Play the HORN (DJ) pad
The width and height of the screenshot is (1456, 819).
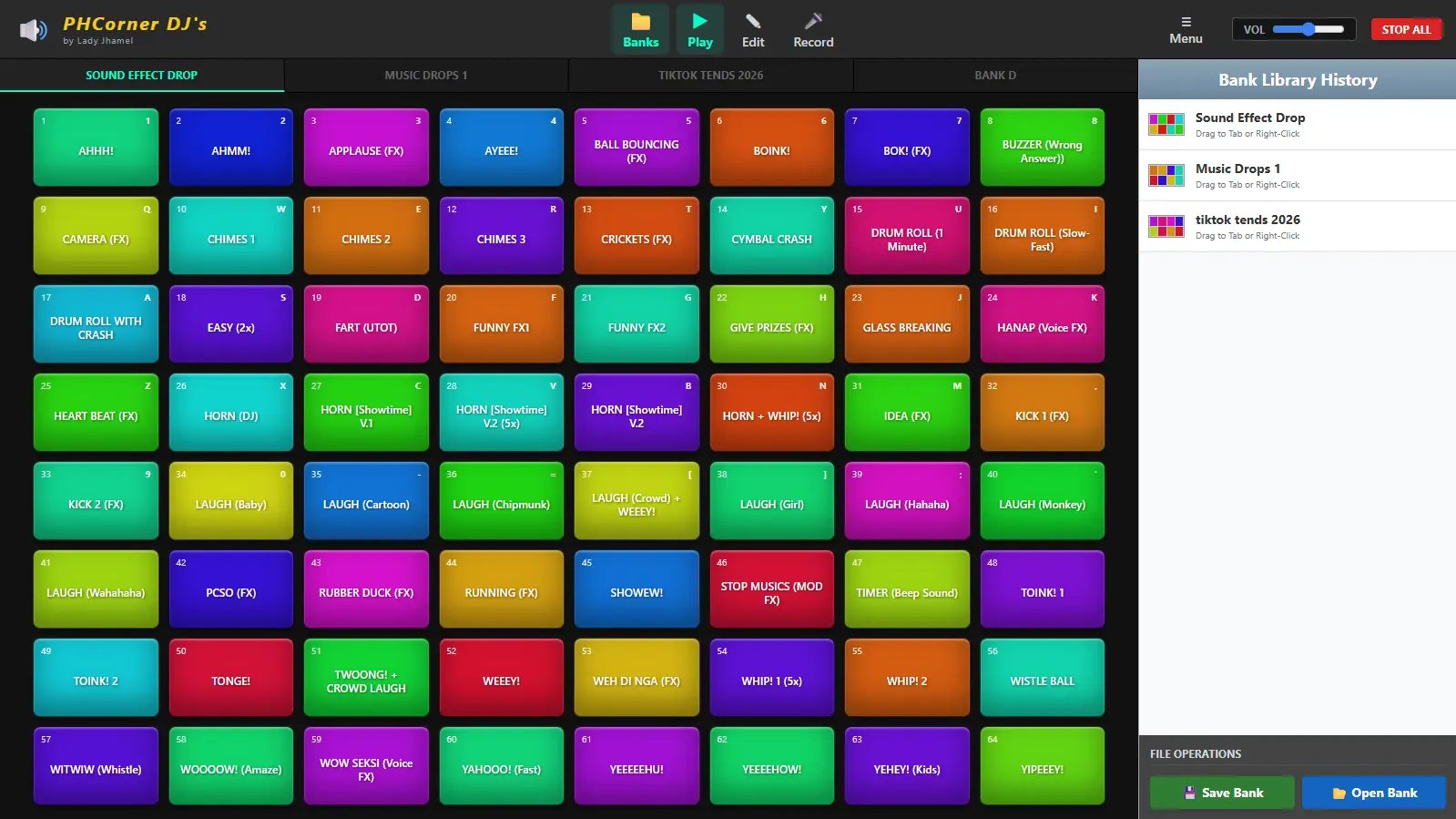[231, 413]
